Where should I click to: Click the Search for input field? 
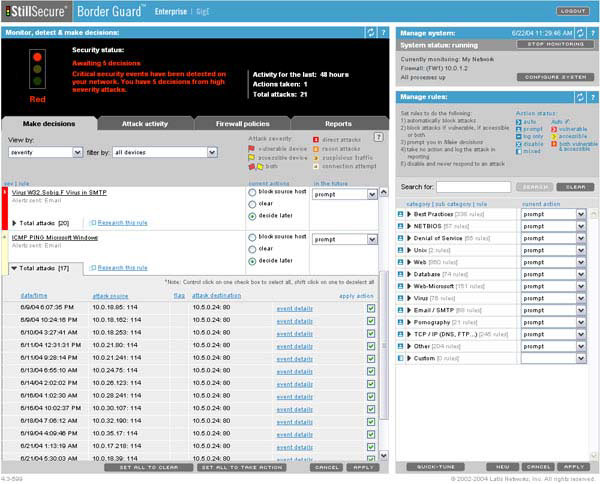tap(473, 187)
